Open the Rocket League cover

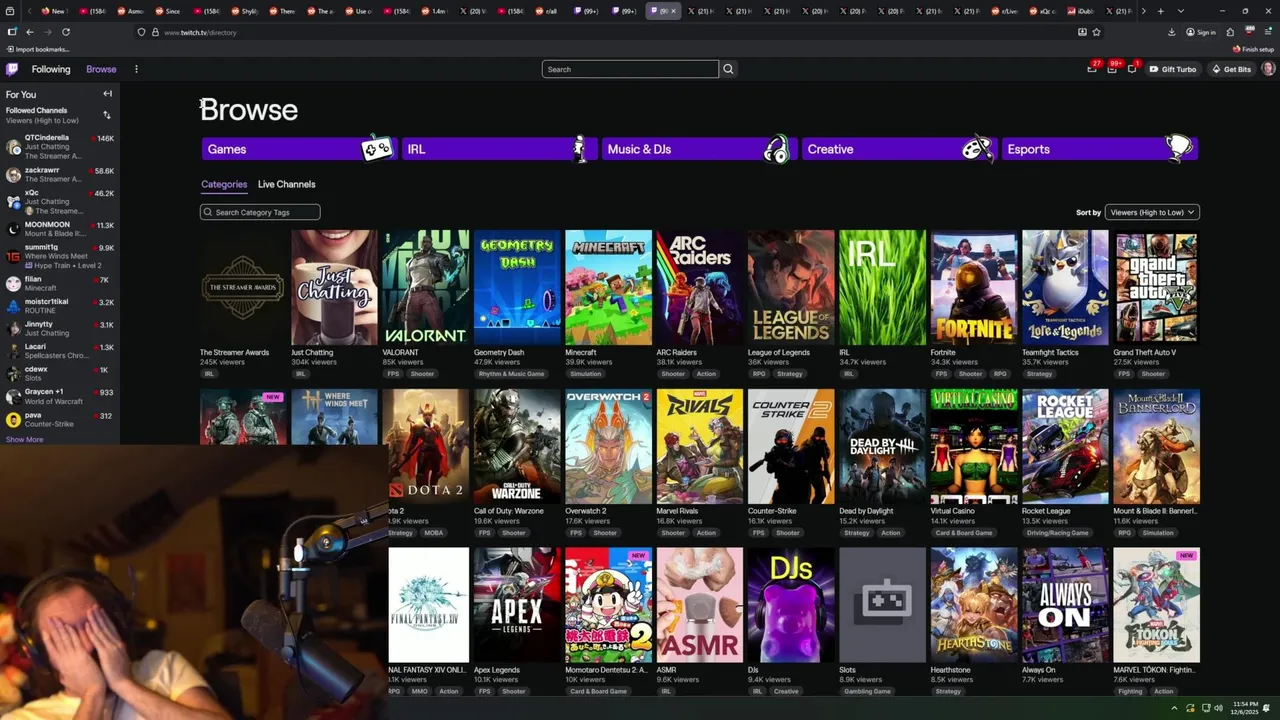coord(1065,447)
